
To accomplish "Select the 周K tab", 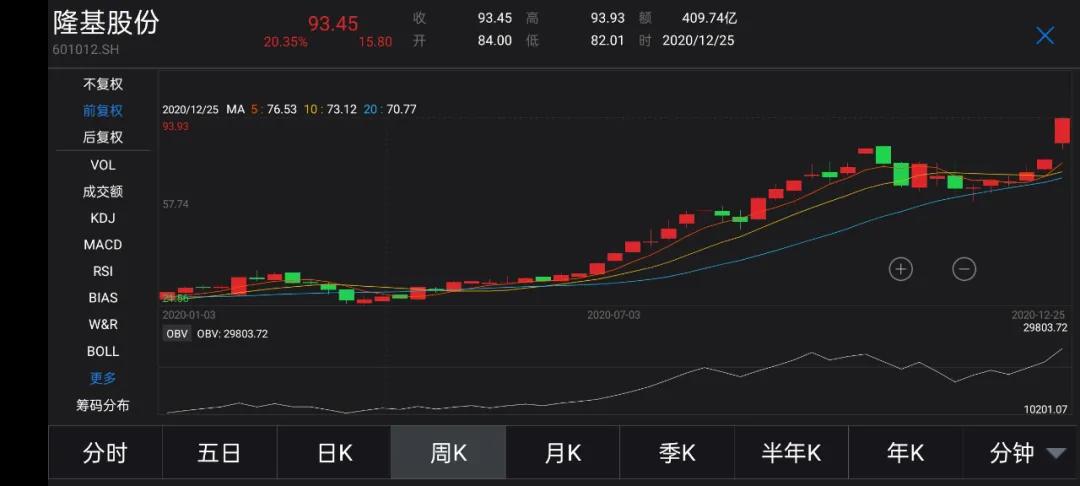I will pos(448,453).
